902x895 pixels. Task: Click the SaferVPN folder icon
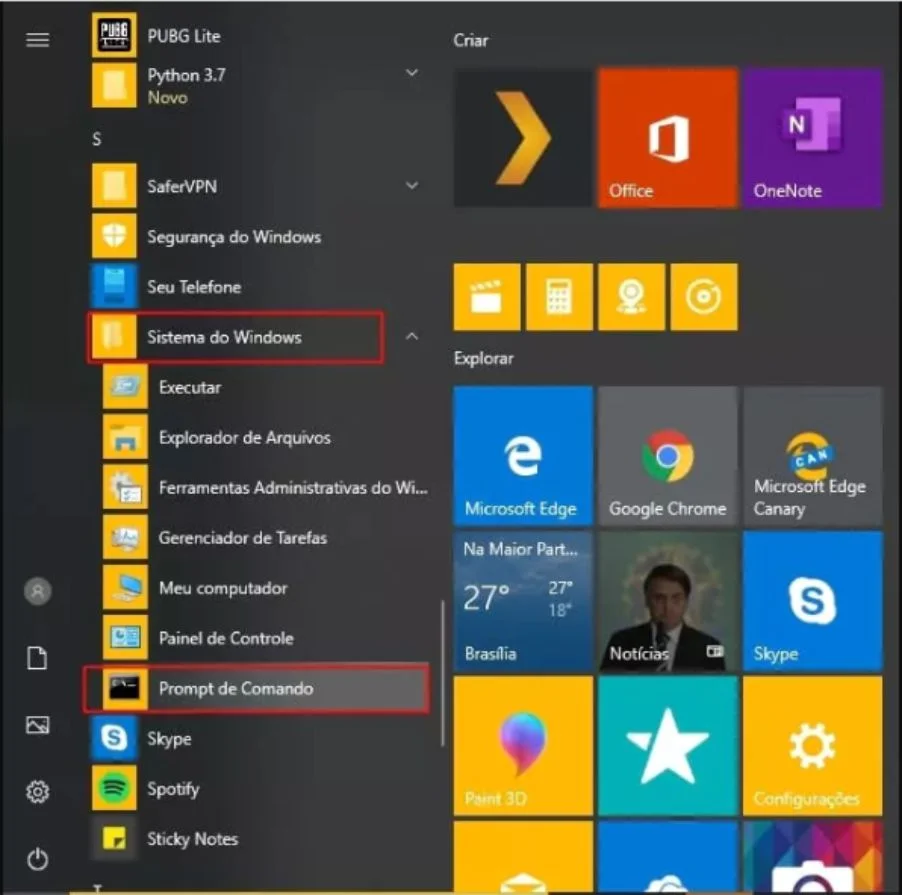coord(114,186)
